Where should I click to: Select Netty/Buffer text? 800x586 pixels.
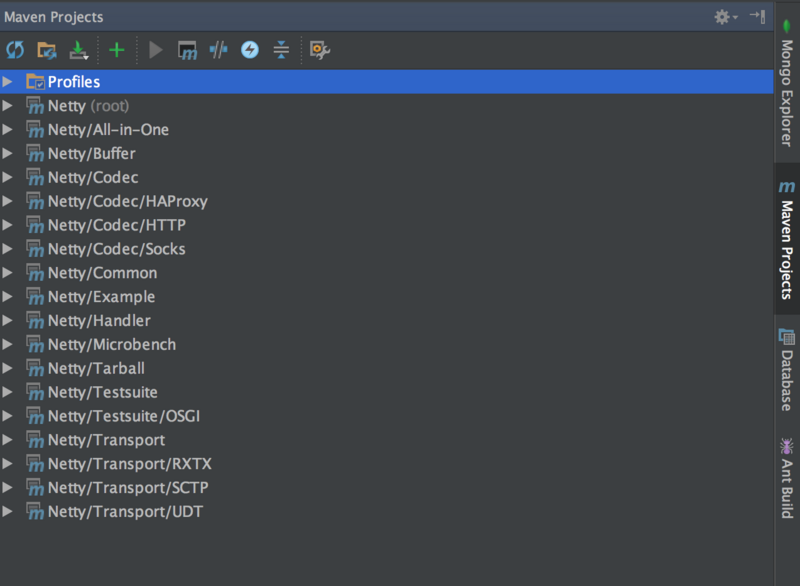click(92, 154)
